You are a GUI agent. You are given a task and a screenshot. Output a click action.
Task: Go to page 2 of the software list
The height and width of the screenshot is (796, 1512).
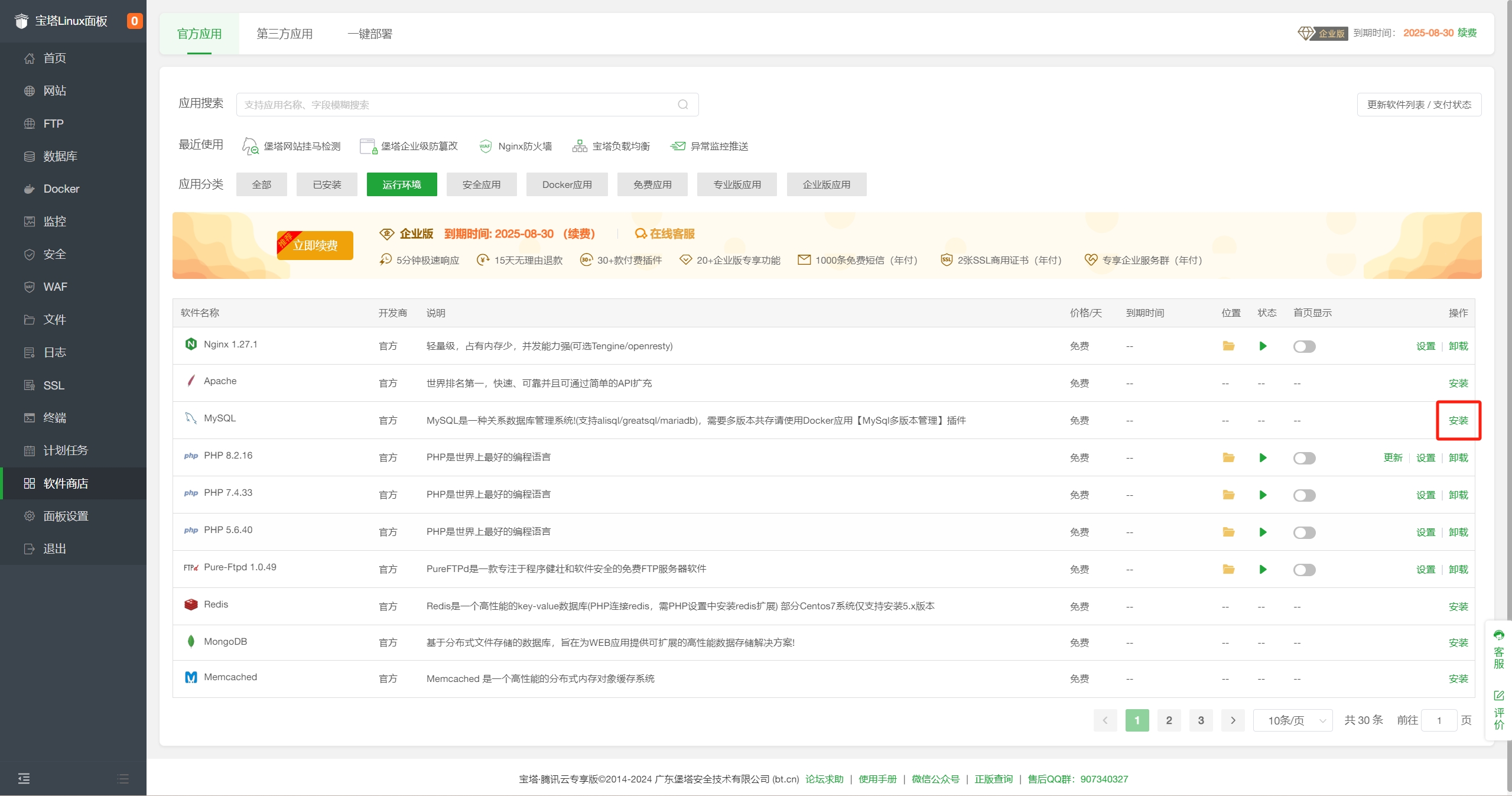point(1169,720)
